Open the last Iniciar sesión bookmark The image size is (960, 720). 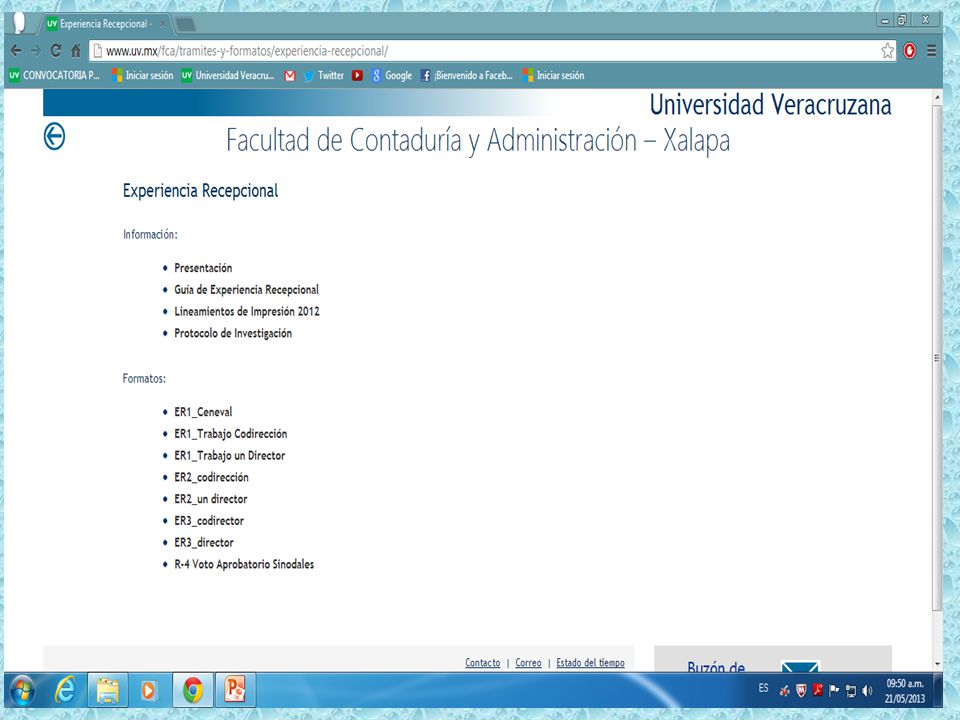[553, 75]
